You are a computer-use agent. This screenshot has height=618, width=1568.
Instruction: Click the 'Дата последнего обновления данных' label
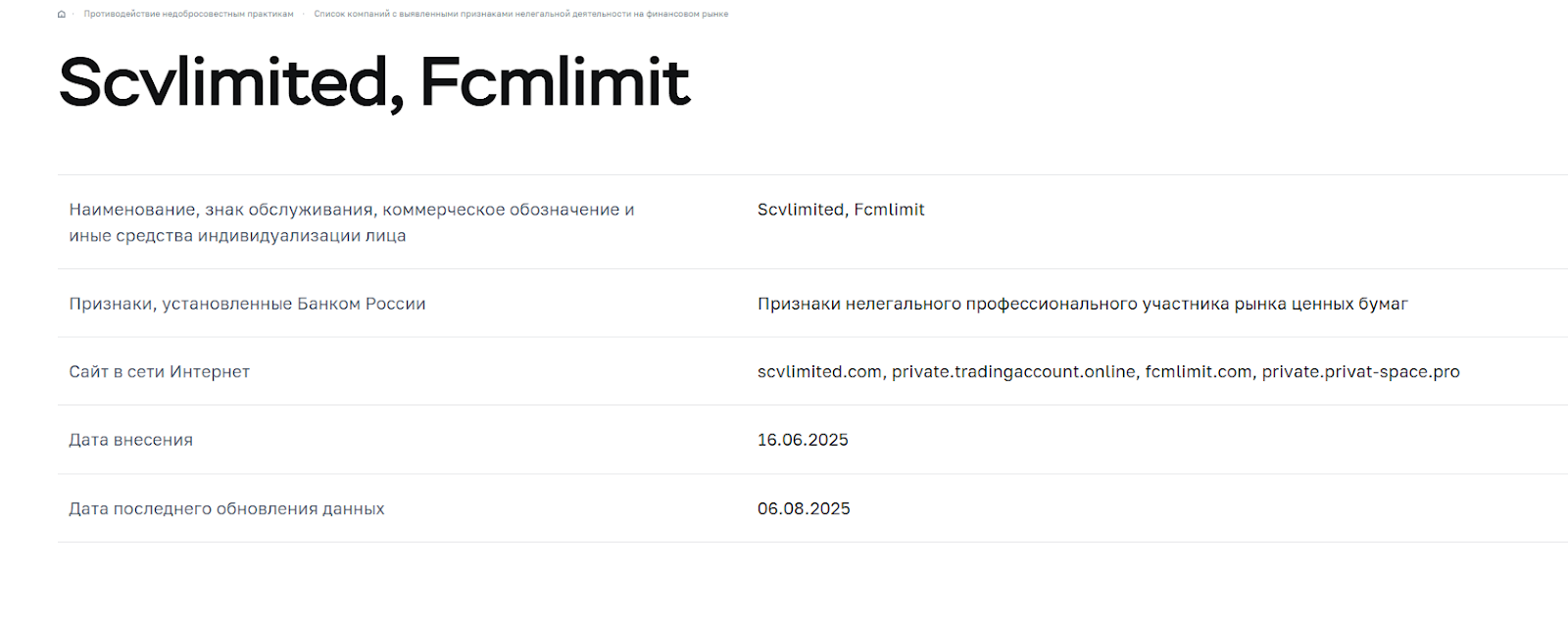226,509
